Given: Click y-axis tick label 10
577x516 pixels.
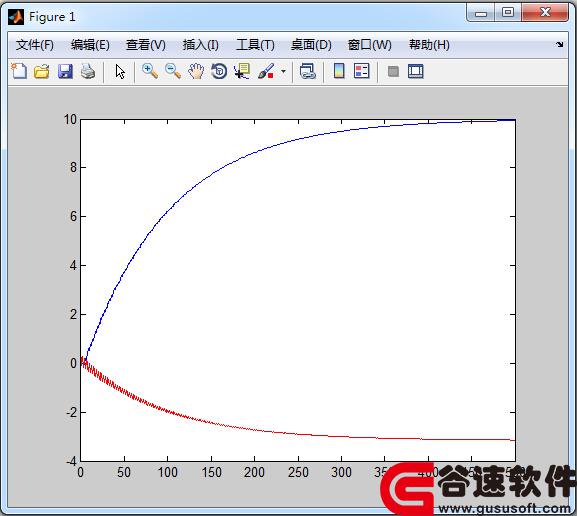Looking at the screenshot, I should (70, 120).
